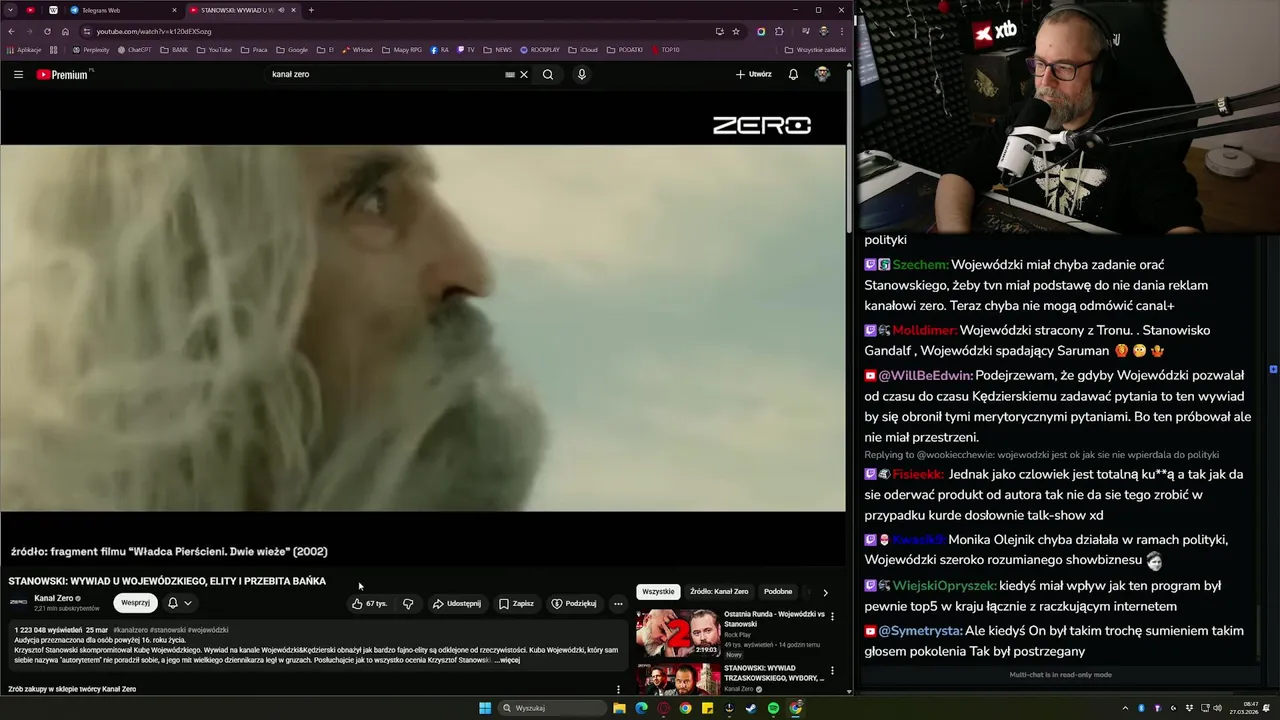This screenshot has height=720, width=1280.
Task: Open the PODATKI bookmarks folder
Action: click(625, 49)
